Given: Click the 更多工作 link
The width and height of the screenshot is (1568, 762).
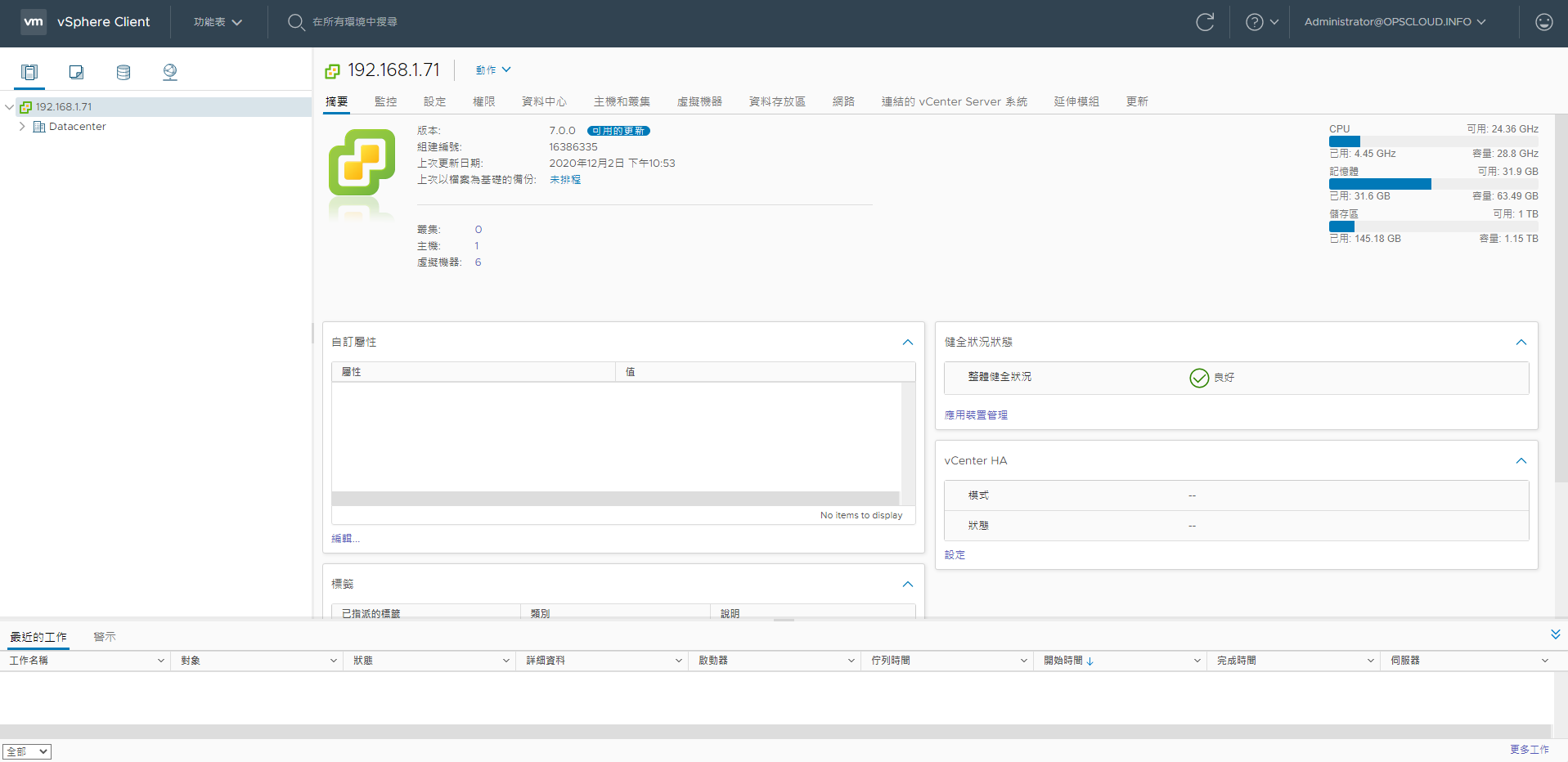Looking at the screenshot, I should pyautogui.click(x=1530, y=750).
